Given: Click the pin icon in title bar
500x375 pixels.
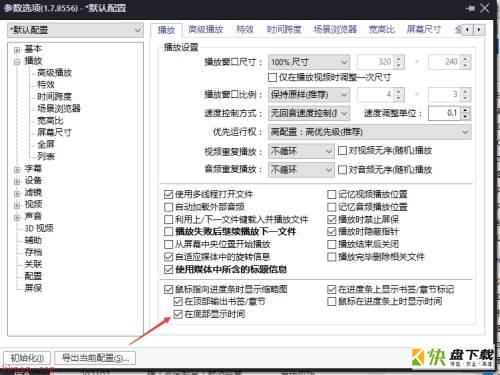Looking at the screenshot, I should tap(470, 8).
